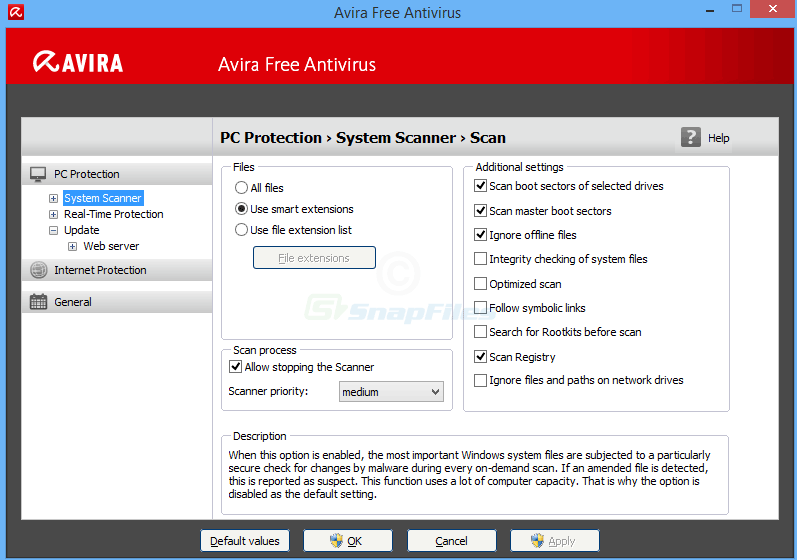Enable Integrity checking of system files
797x560 pixels.
(x=480, y=259)
